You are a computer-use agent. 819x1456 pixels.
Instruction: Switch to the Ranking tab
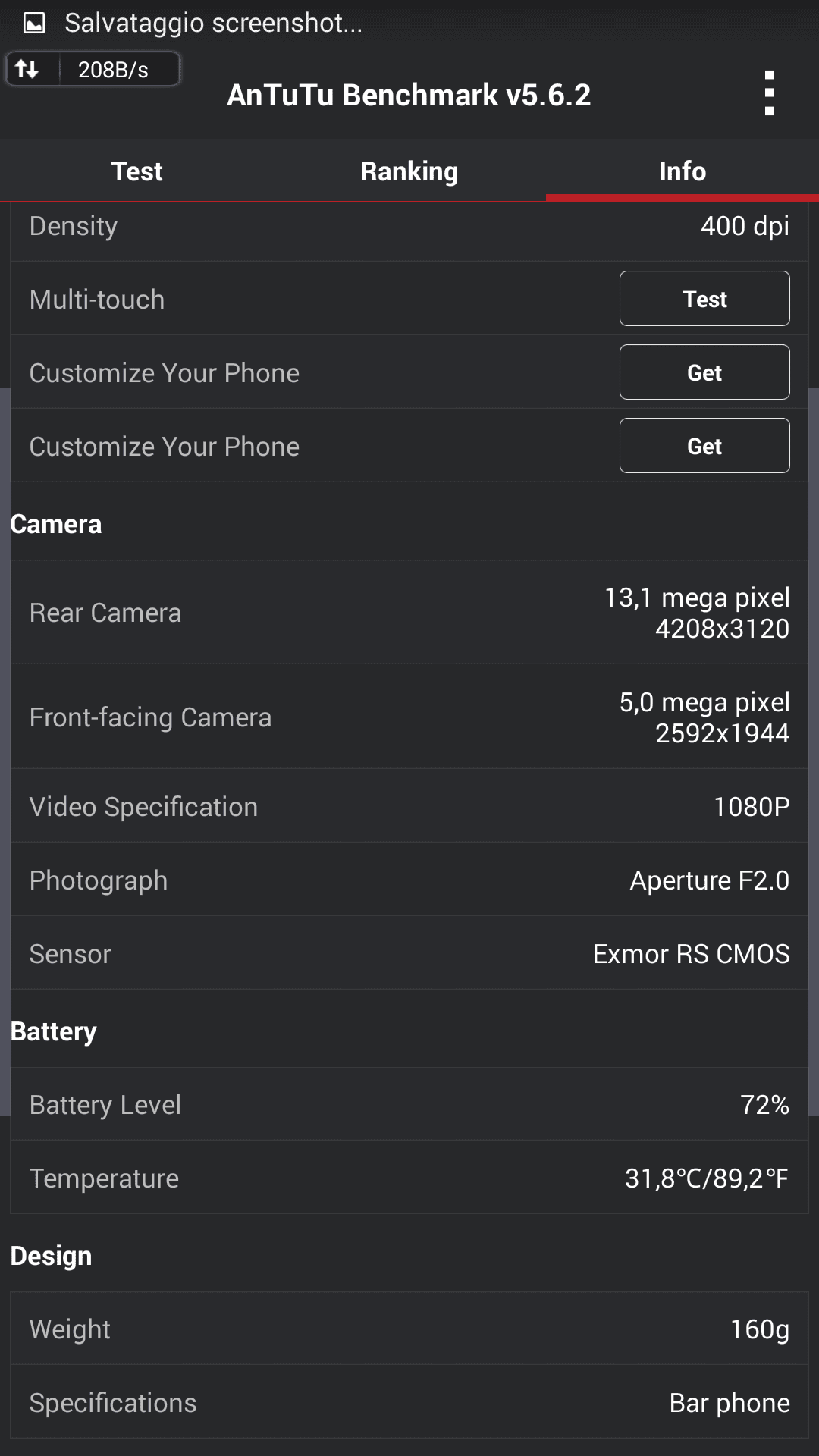[409, 171]
